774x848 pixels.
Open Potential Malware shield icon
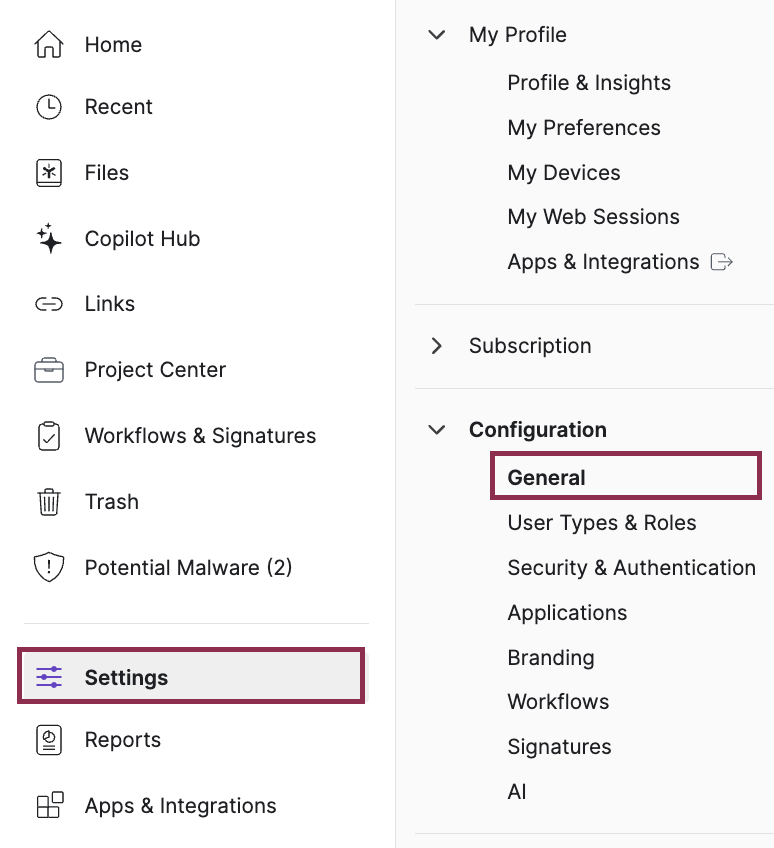click(48, 567)
